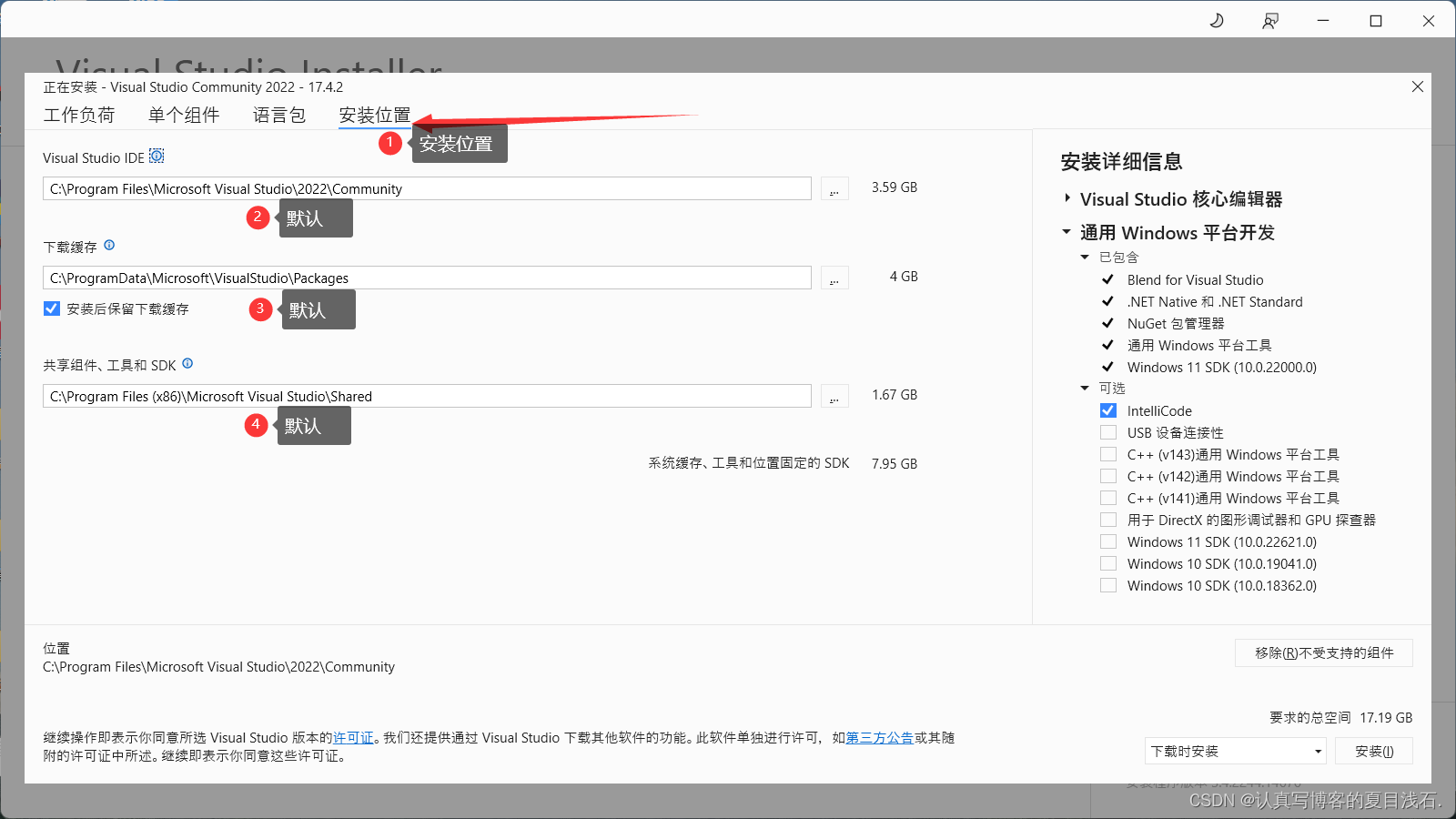Viewport: 1456px width, 819px height.
Task: Click the 1.67 GB shared components size
Action: (x=895, y=394)
